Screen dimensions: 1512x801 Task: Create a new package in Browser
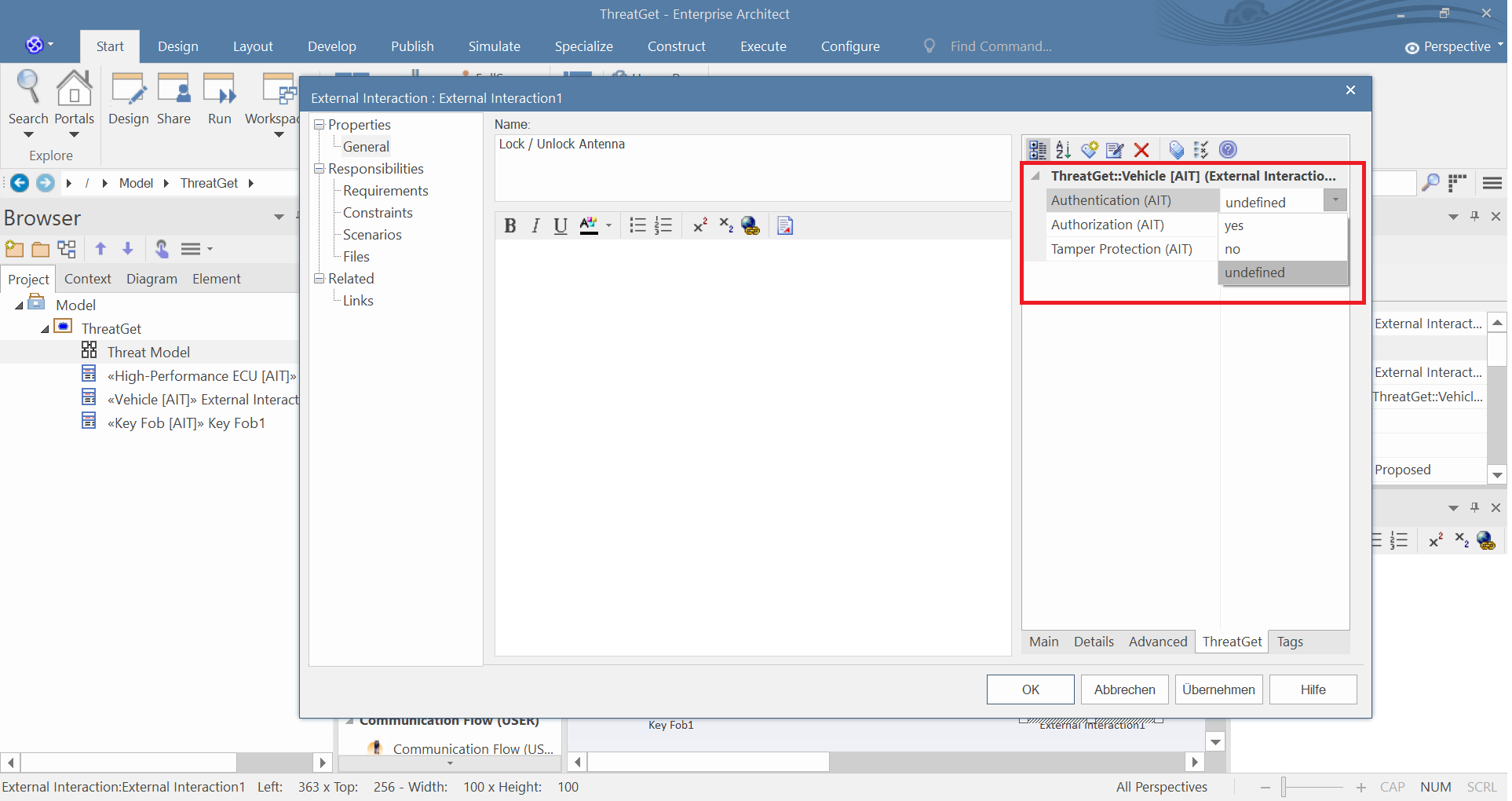coord(14,249)
